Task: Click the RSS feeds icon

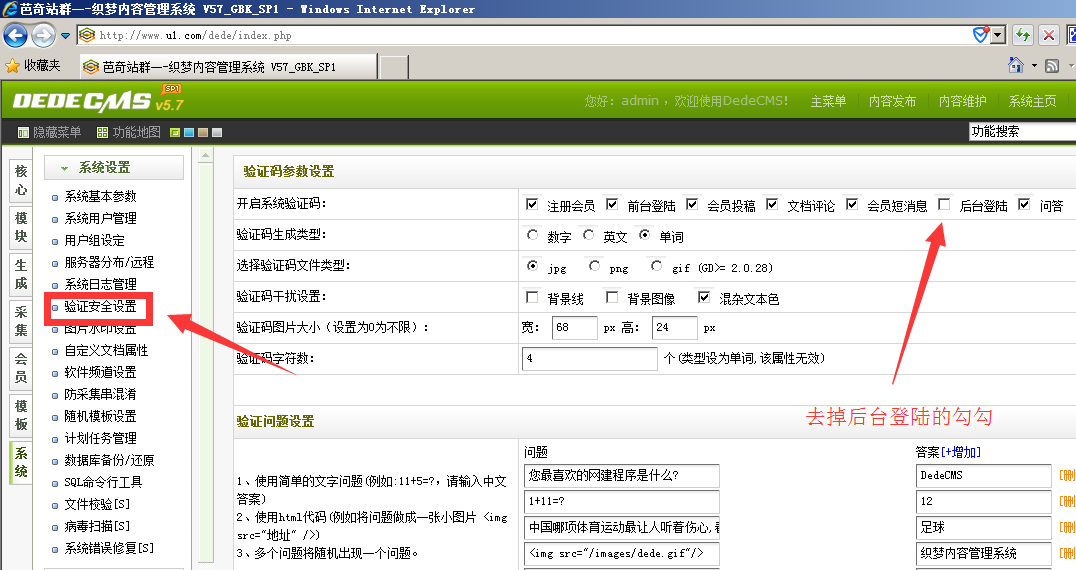Action: (1051, 66)
